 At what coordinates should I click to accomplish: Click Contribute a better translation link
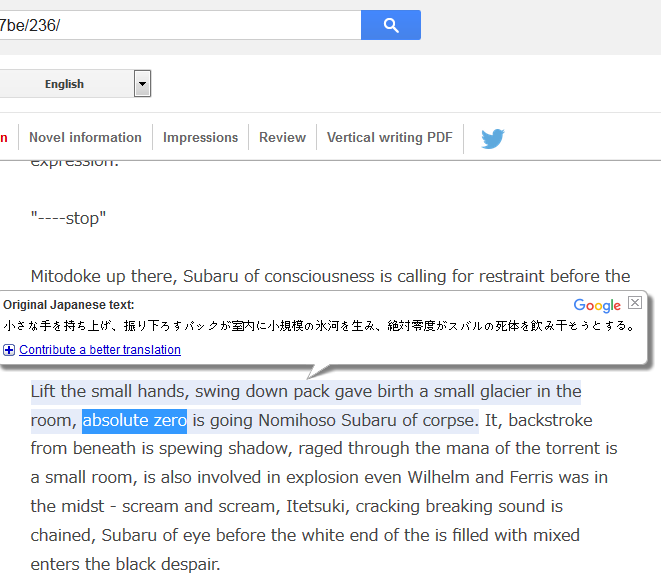coord(100,350)
